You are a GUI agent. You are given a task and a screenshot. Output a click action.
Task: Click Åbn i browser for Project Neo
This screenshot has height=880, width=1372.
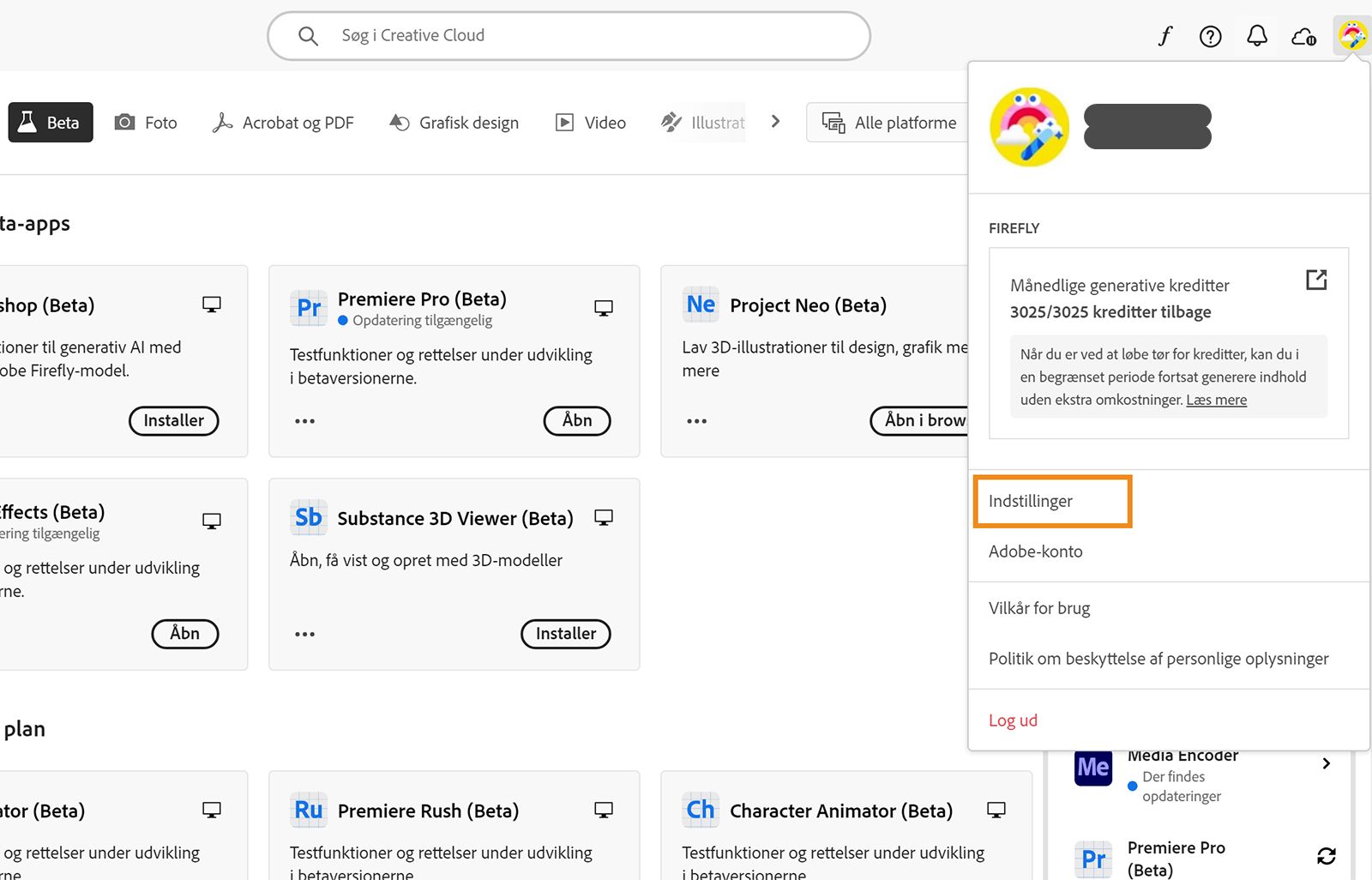point(920,420)
